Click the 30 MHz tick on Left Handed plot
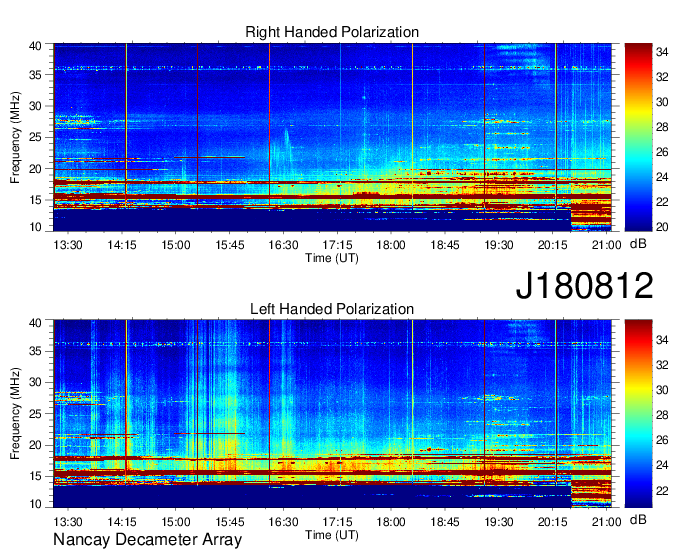Image resolution: width=680 pixels, height=552 pixels. 35,382
